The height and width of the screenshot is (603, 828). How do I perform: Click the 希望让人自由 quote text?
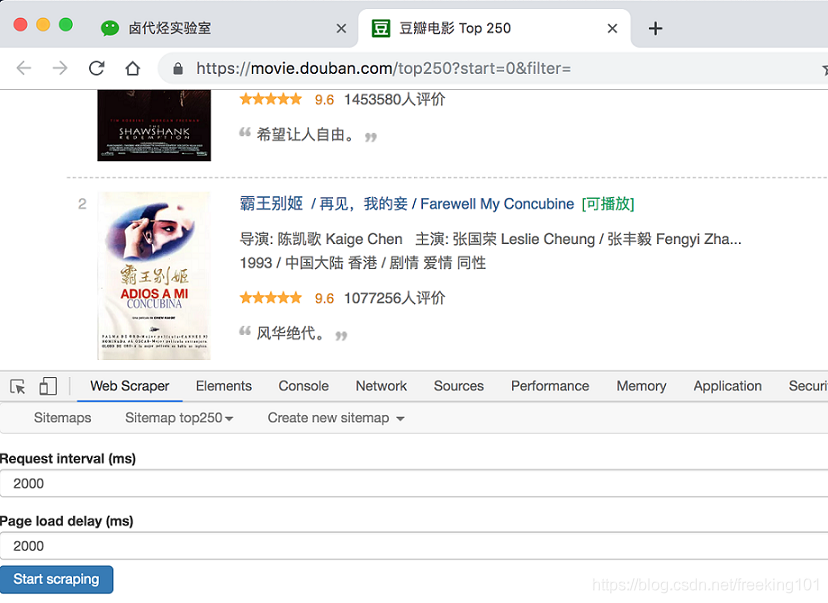pos(305,135)
